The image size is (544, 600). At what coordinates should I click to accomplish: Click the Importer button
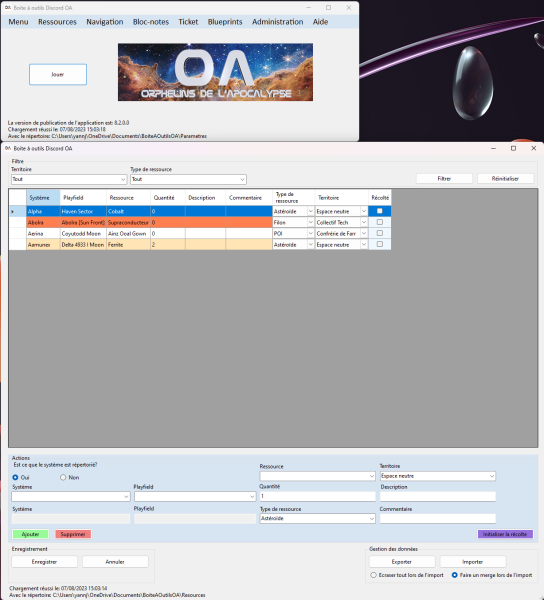coord(473,562)
